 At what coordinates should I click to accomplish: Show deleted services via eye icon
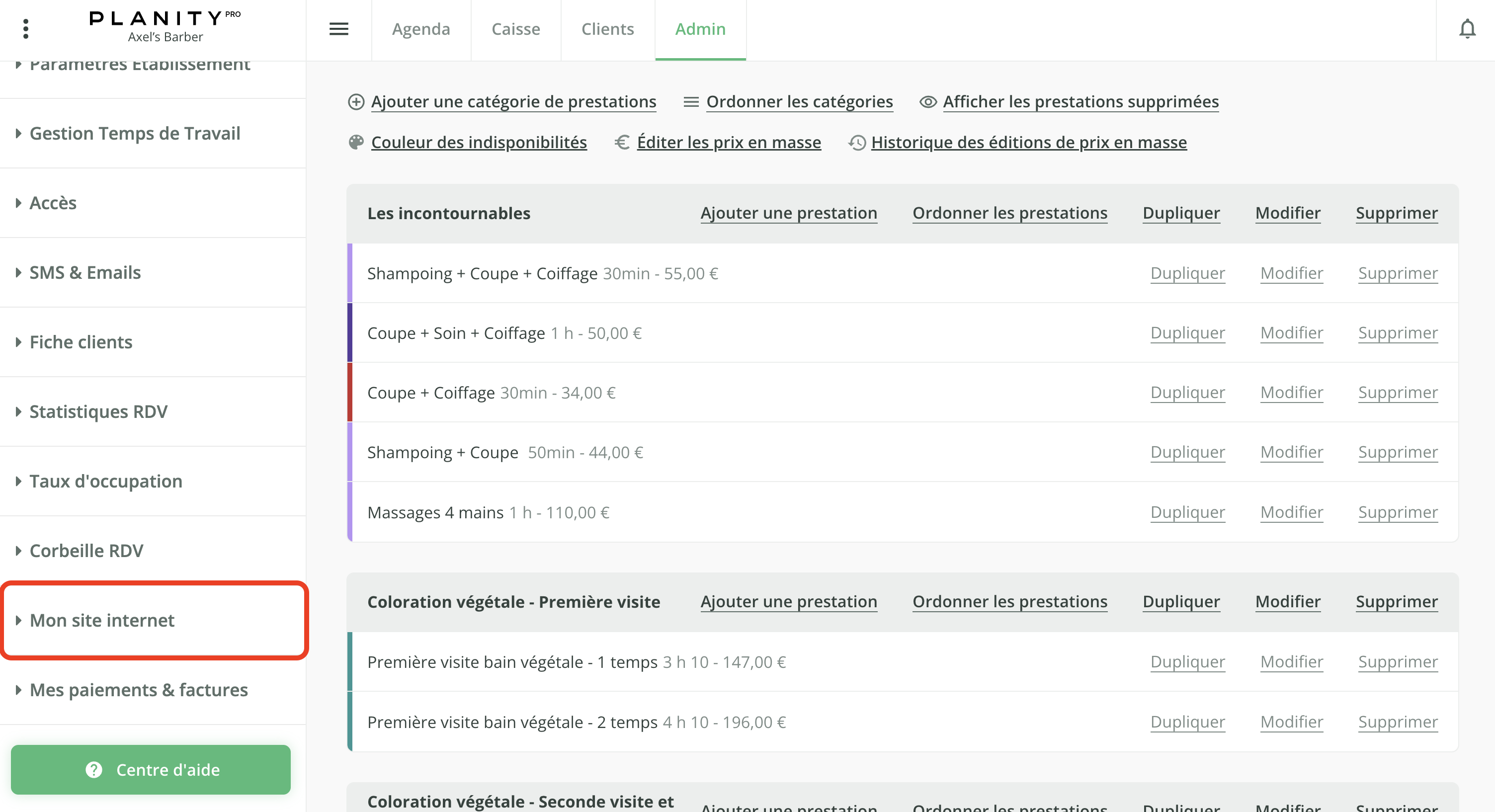coord(928,102)
